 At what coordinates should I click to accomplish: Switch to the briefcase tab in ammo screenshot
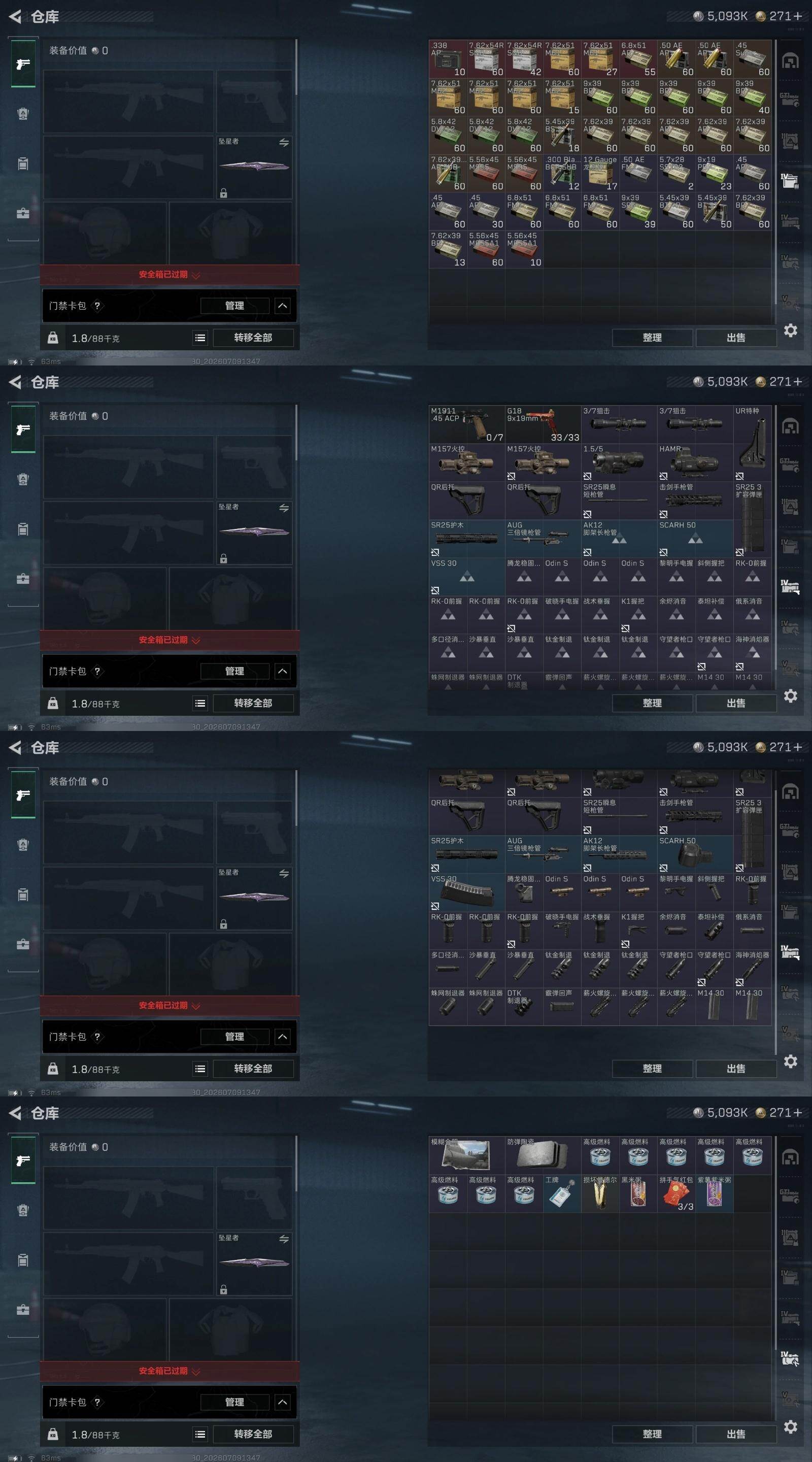coord(23,213)
